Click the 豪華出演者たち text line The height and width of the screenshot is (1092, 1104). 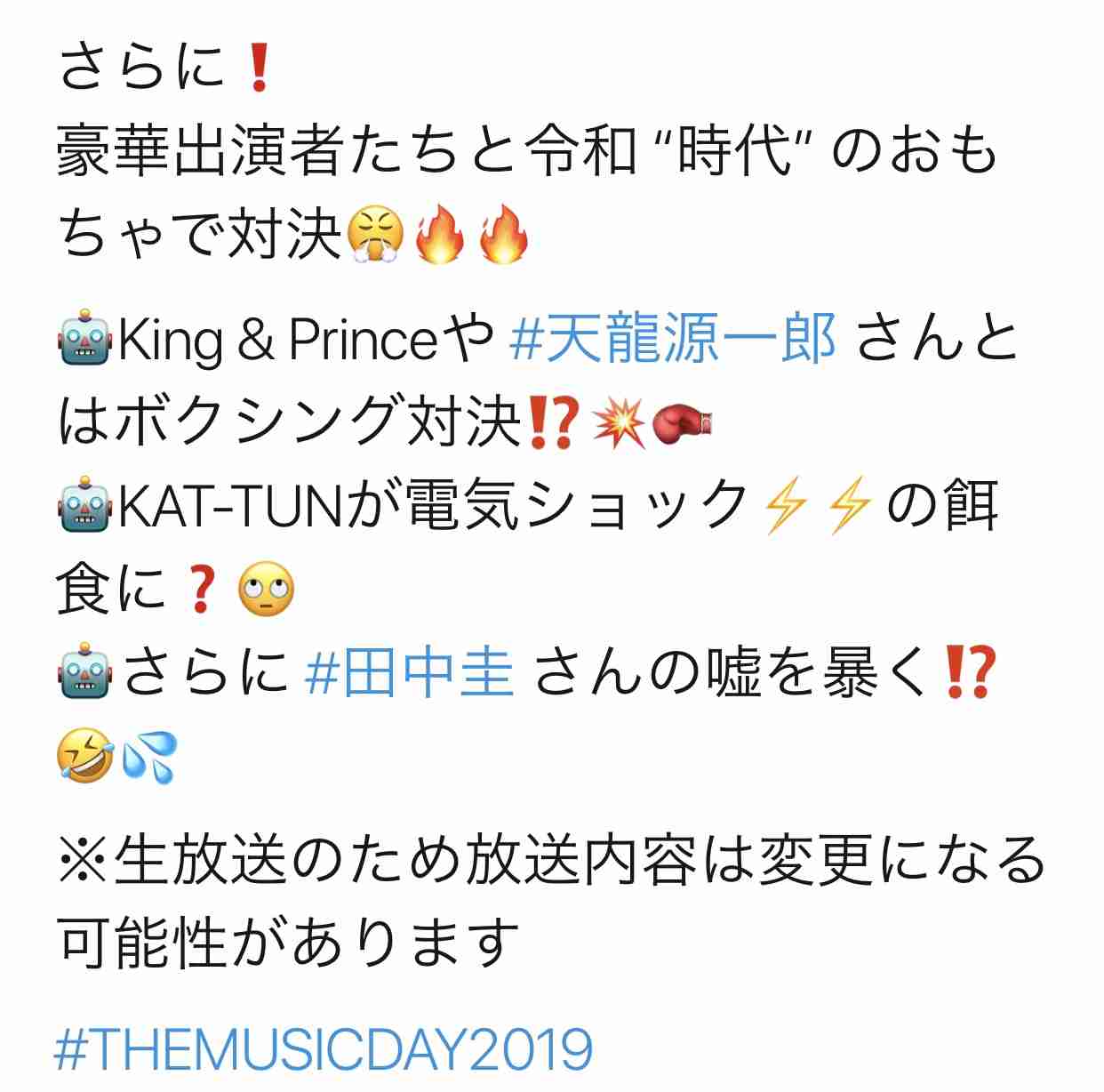click(526, 153)
